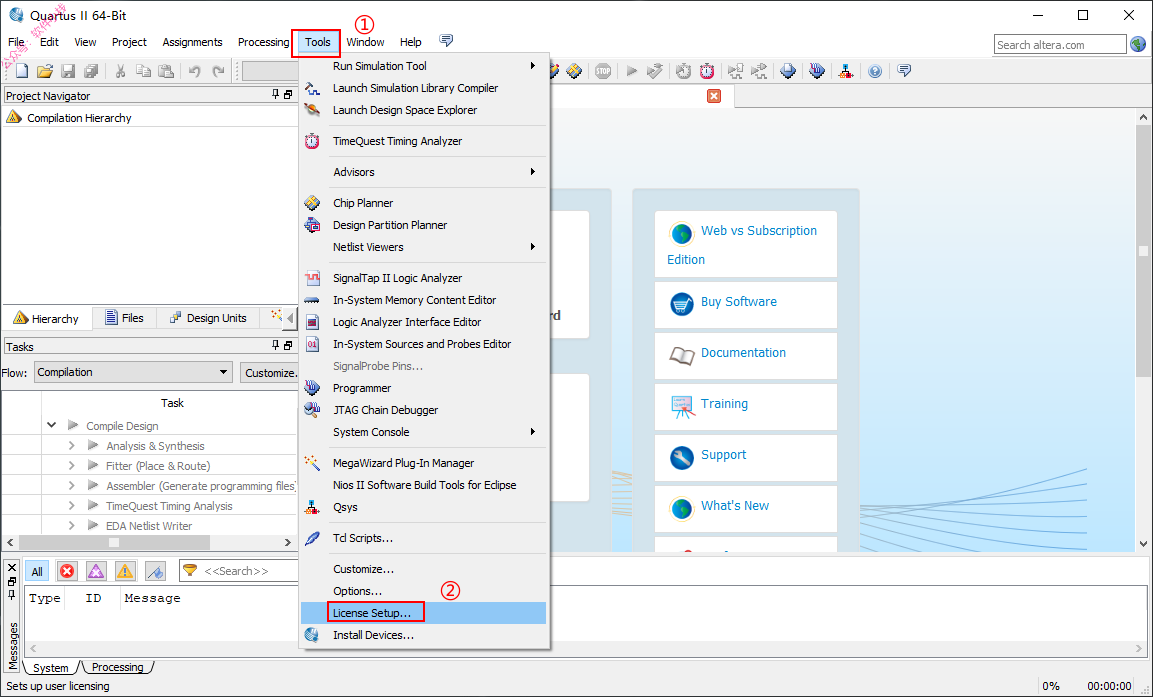Click the Search altera.com field
1153x697 pixels.
1060,45
